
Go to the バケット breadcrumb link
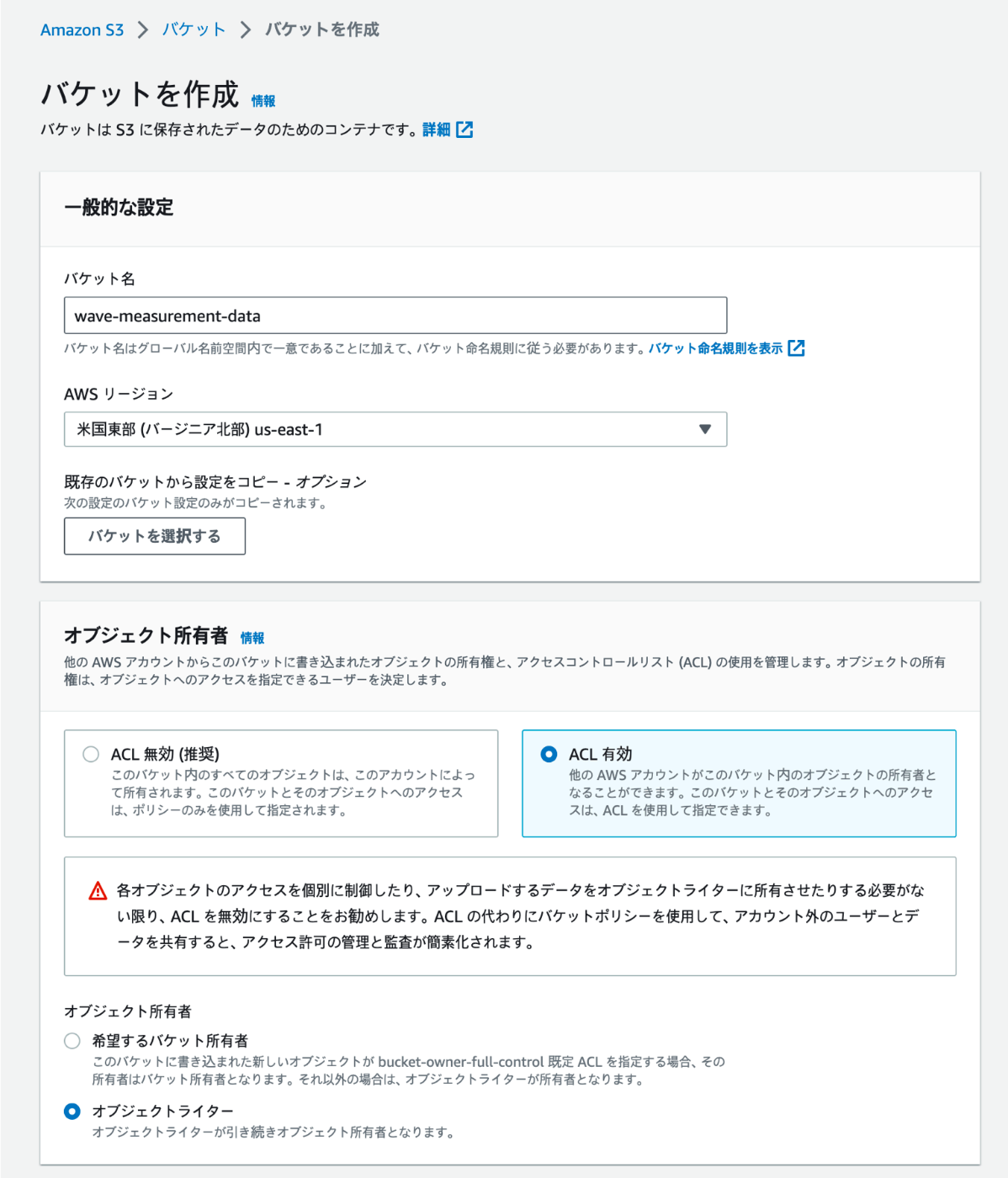[194, 29]
